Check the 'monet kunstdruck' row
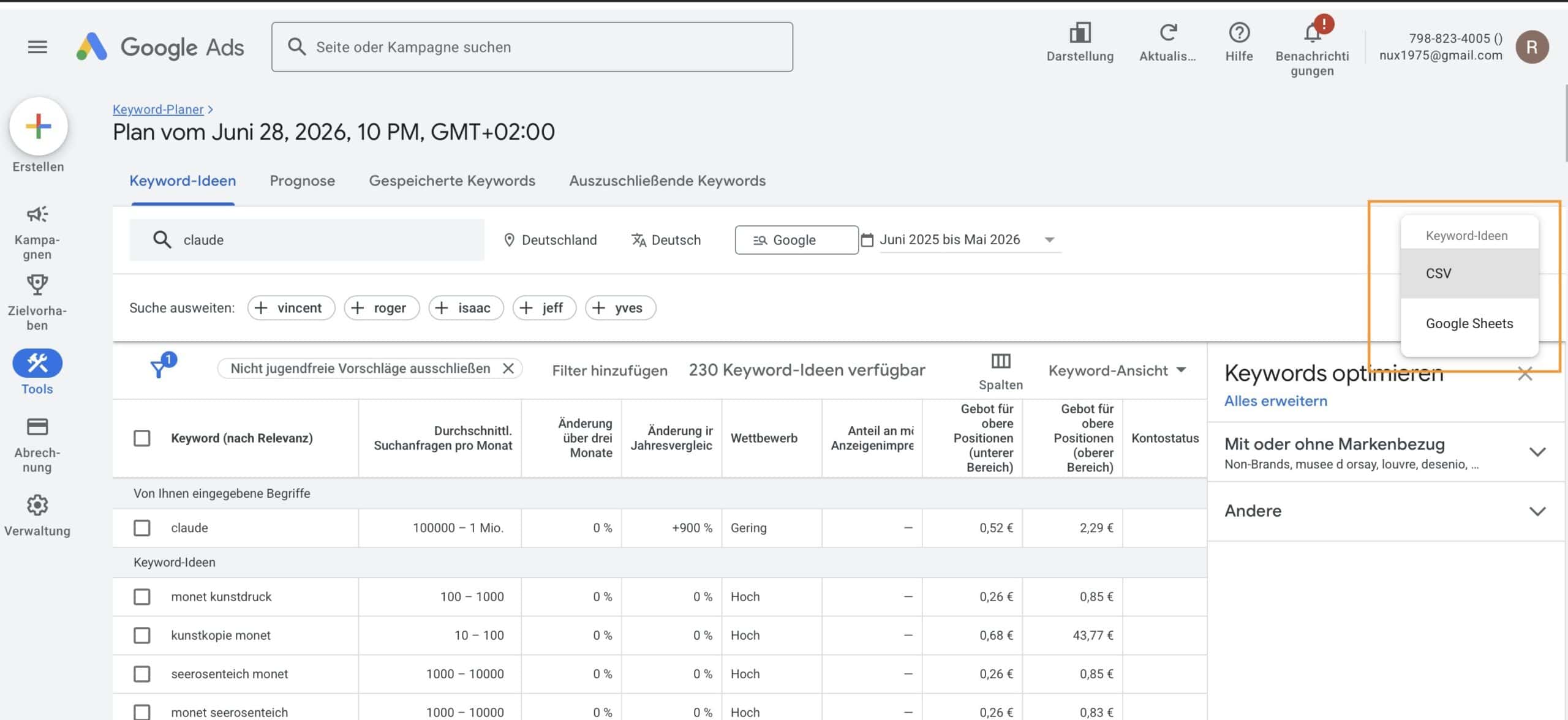This screenshot has height=720, width=1568. [142, 597]
